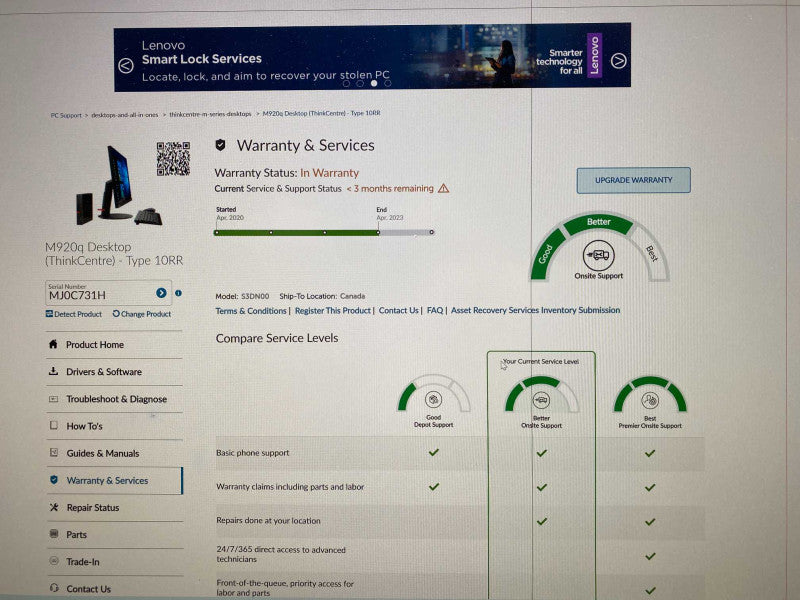Click the Repair Status tools icon
This screenshot has height=600, width=800.
pyautogui.click(x=54, y=507)
